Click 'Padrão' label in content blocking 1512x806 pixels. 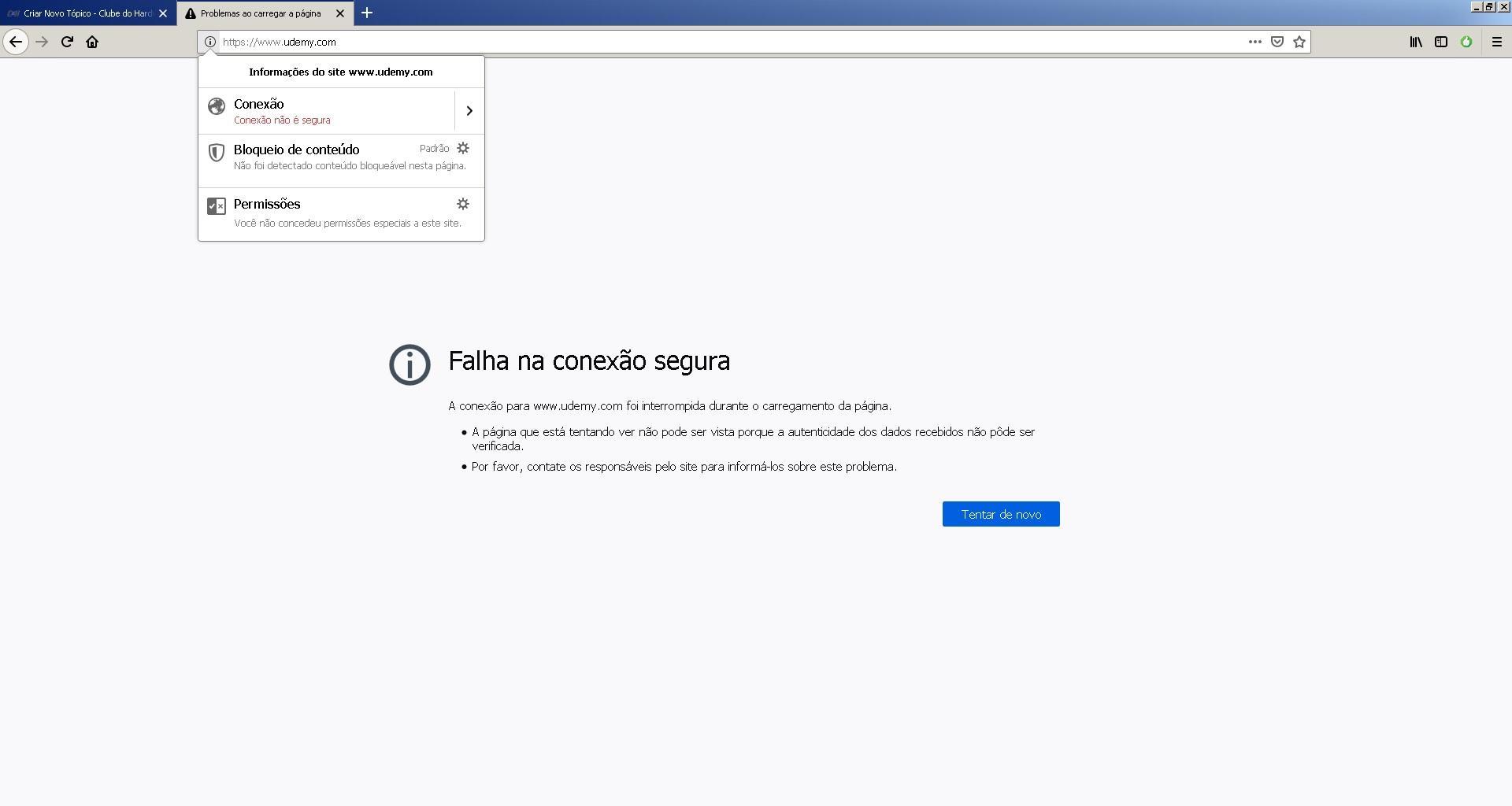coord(434,149)
